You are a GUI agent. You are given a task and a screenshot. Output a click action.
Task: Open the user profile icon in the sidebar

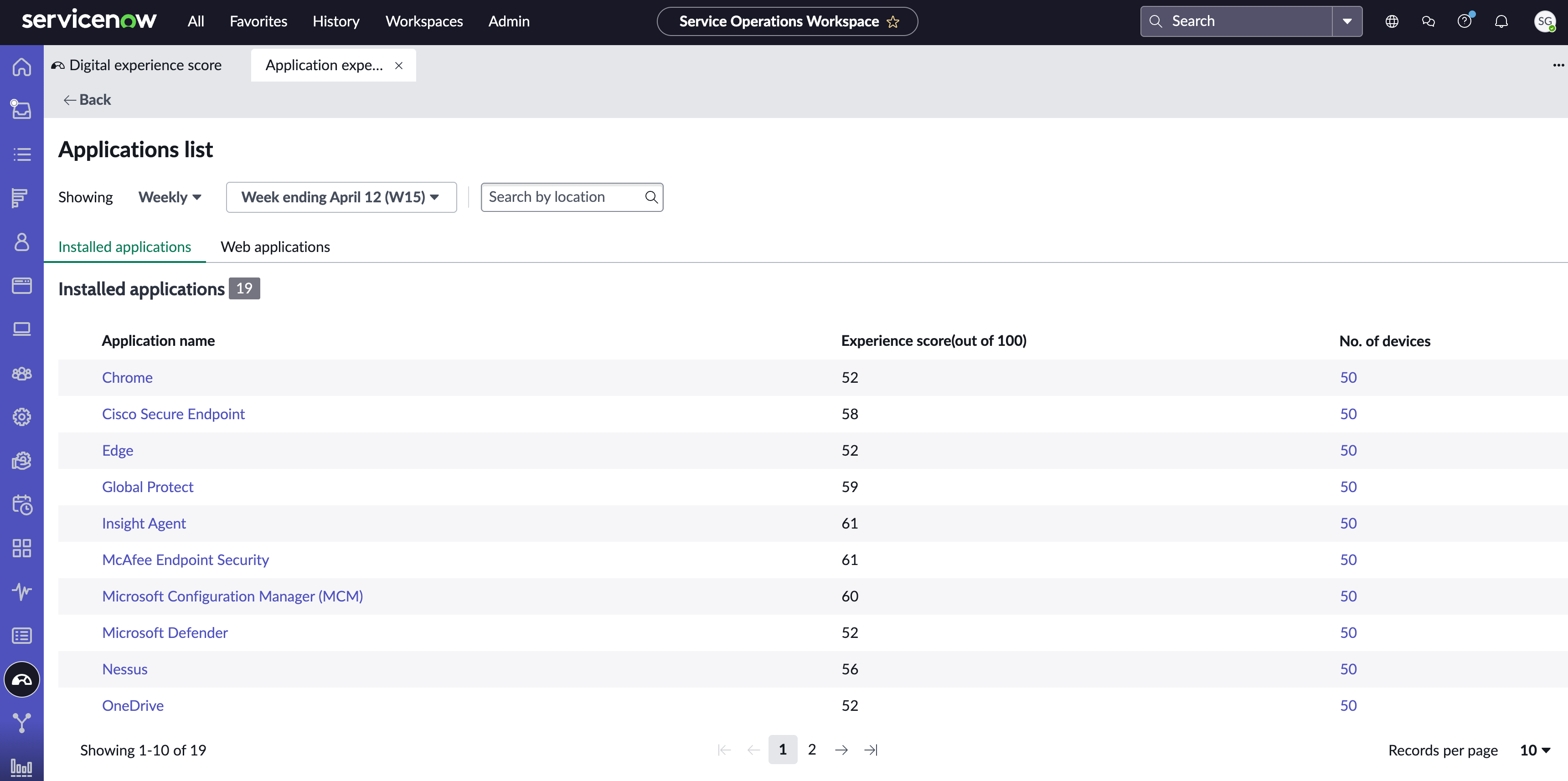pos(22,241)
